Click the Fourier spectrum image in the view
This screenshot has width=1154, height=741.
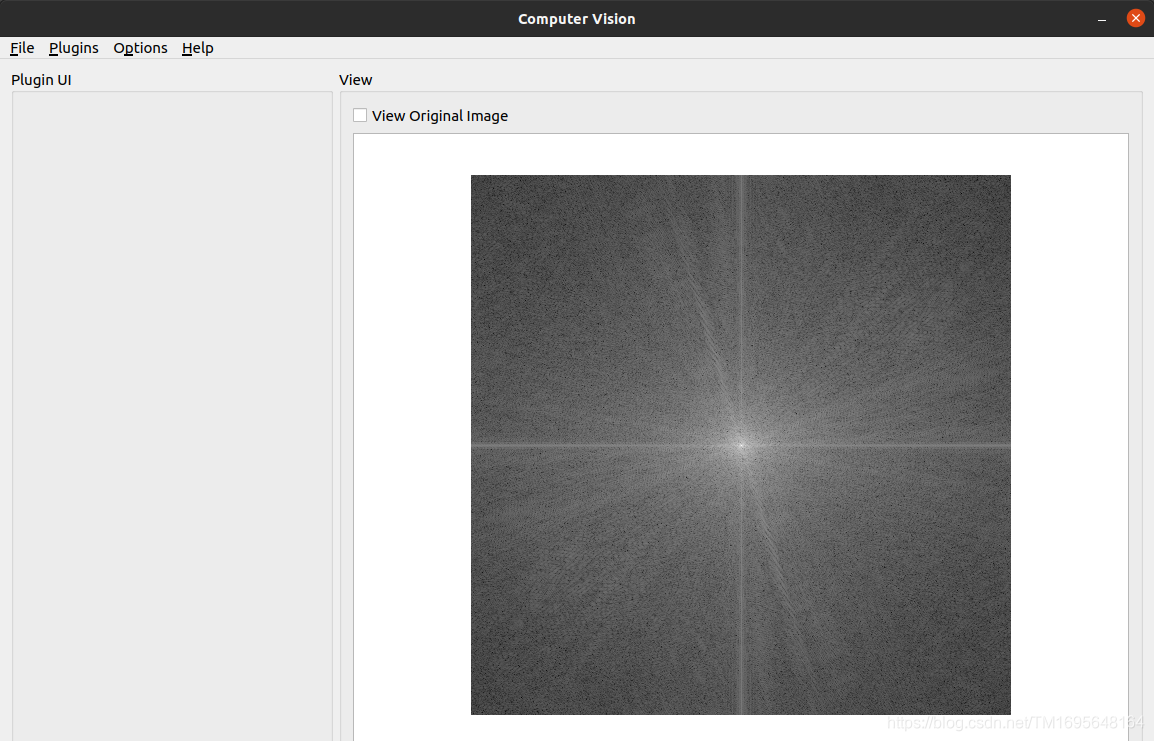pyautogui.click(x=740, y=444)
